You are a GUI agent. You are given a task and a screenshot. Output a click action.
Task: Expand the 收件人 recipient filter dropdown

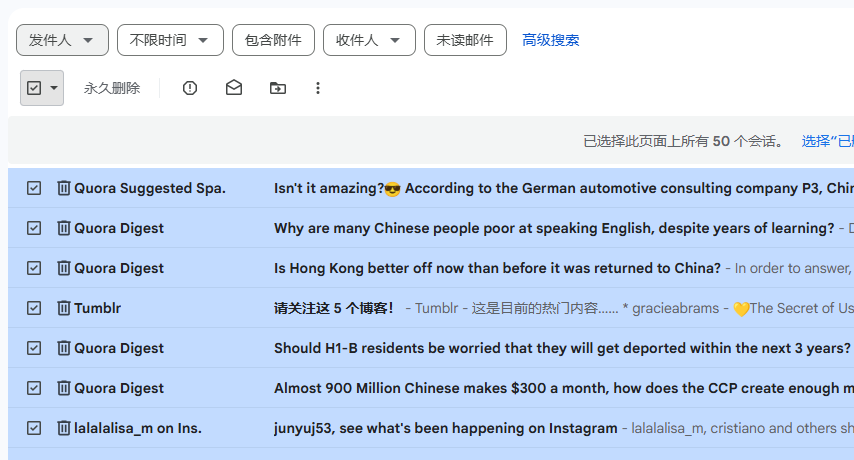(x=368, y=40)
